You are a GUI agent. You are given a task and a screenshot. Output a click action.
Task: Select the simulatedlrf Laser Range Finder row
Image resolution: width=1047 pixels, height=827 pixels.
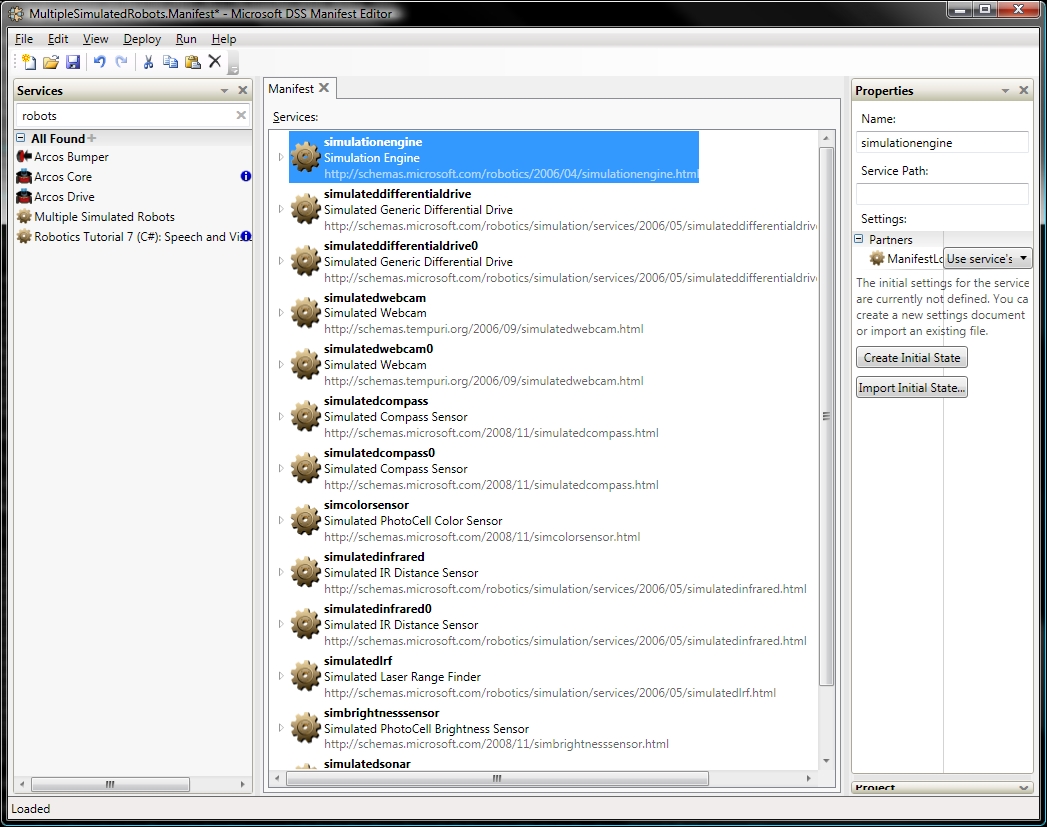point(533,676)
